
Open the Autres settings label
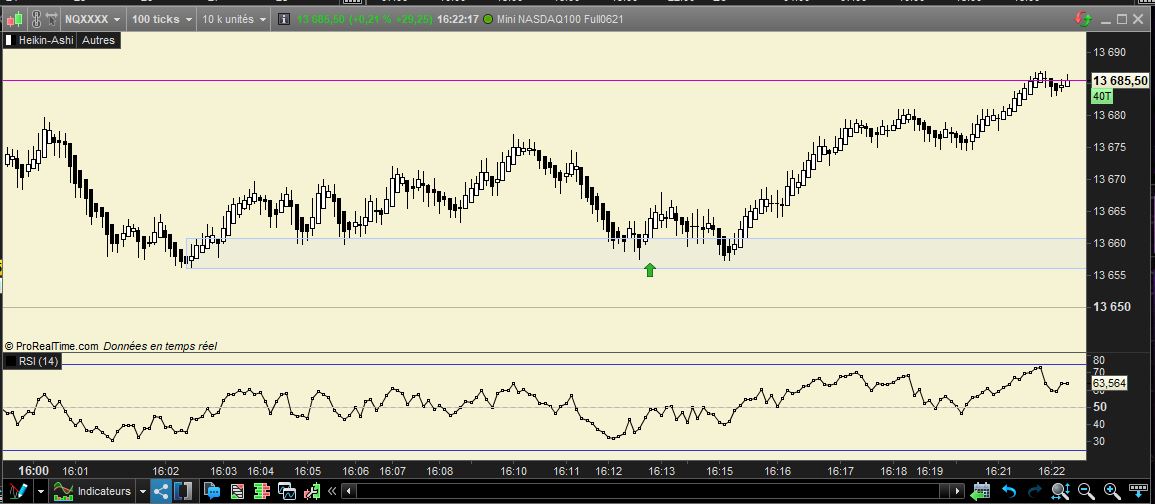tap(98, 41)
